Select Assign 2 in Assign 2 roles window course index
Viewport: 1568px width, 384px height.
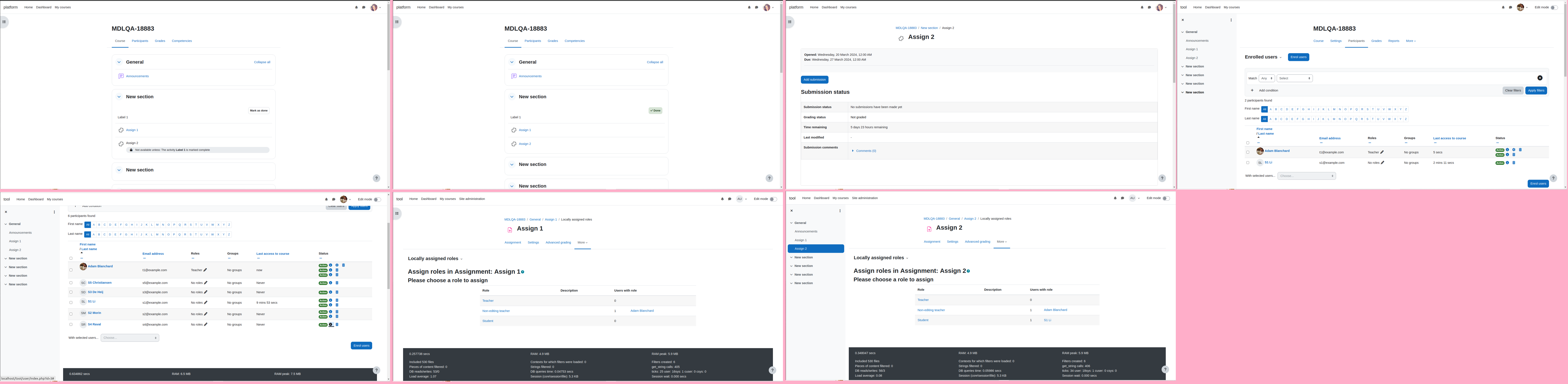pyautogui.click(x=816, y=249)
